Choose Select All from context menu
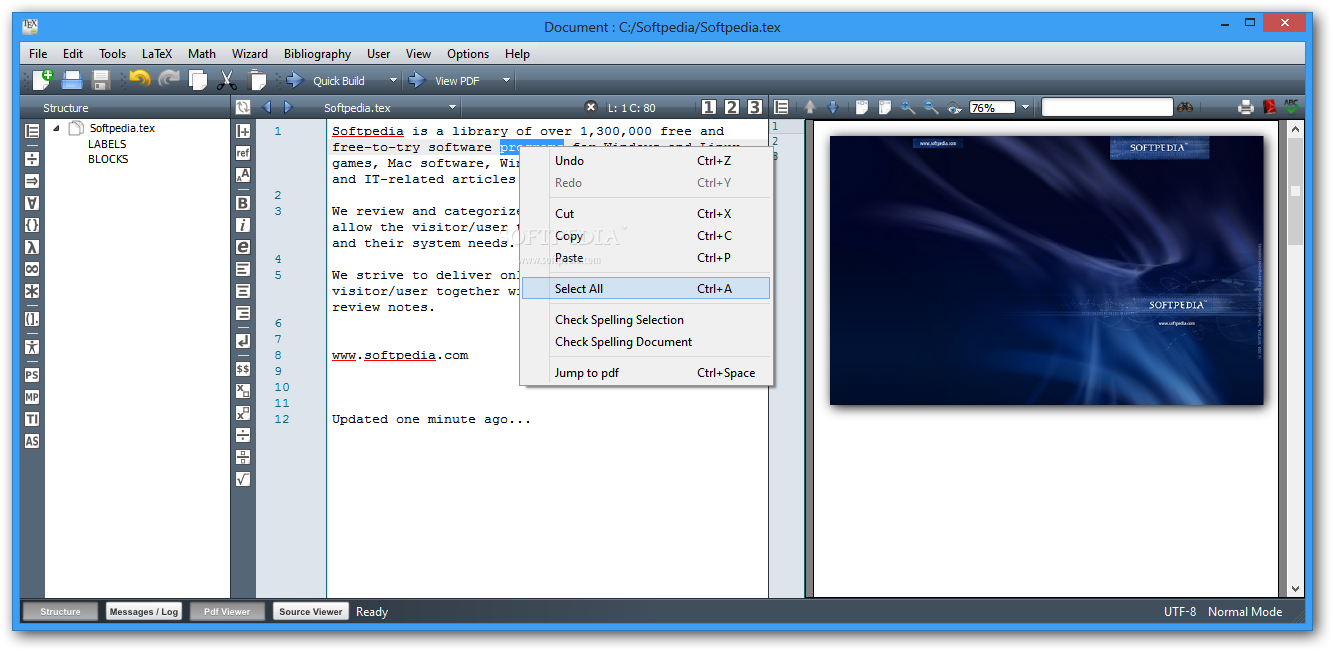This screenshot has height=651, width=1333. (x=645, y=288)
